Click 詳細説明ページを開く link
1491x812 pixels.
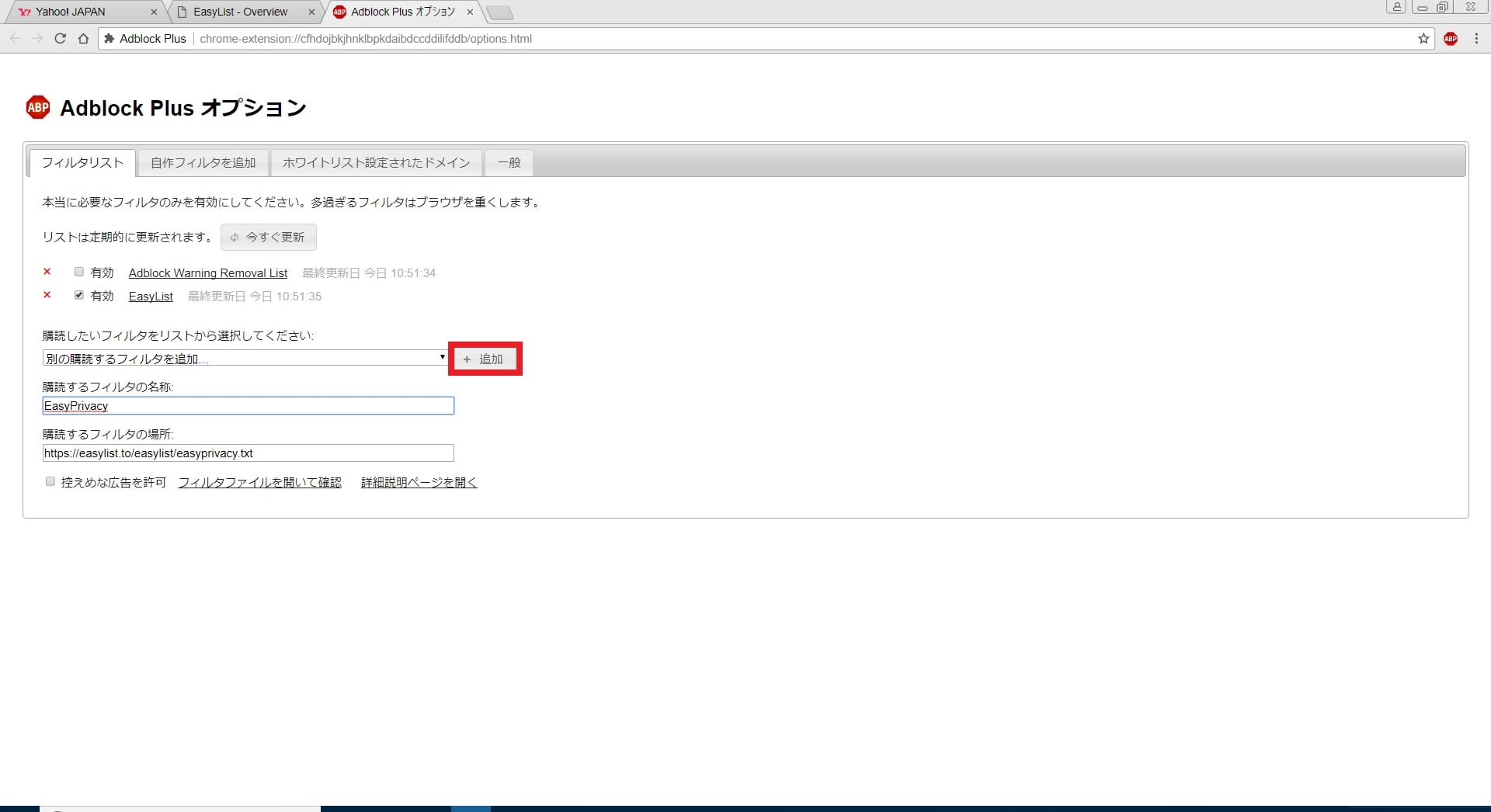point(419,483)
